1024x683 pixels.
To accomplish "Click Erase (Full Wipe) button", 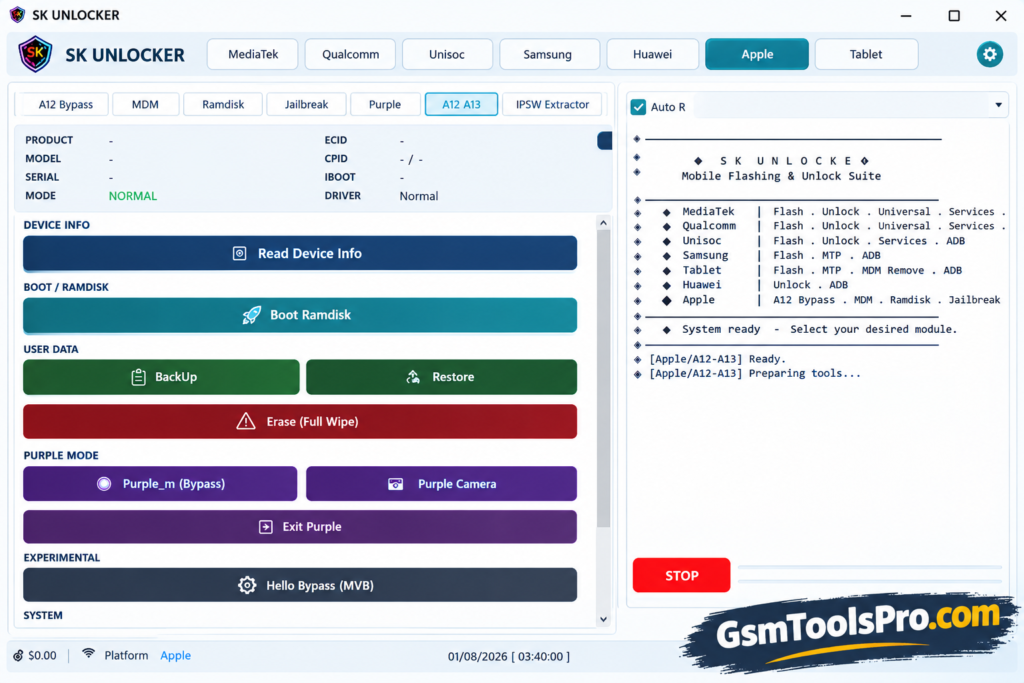I will [x=300, y=421].
